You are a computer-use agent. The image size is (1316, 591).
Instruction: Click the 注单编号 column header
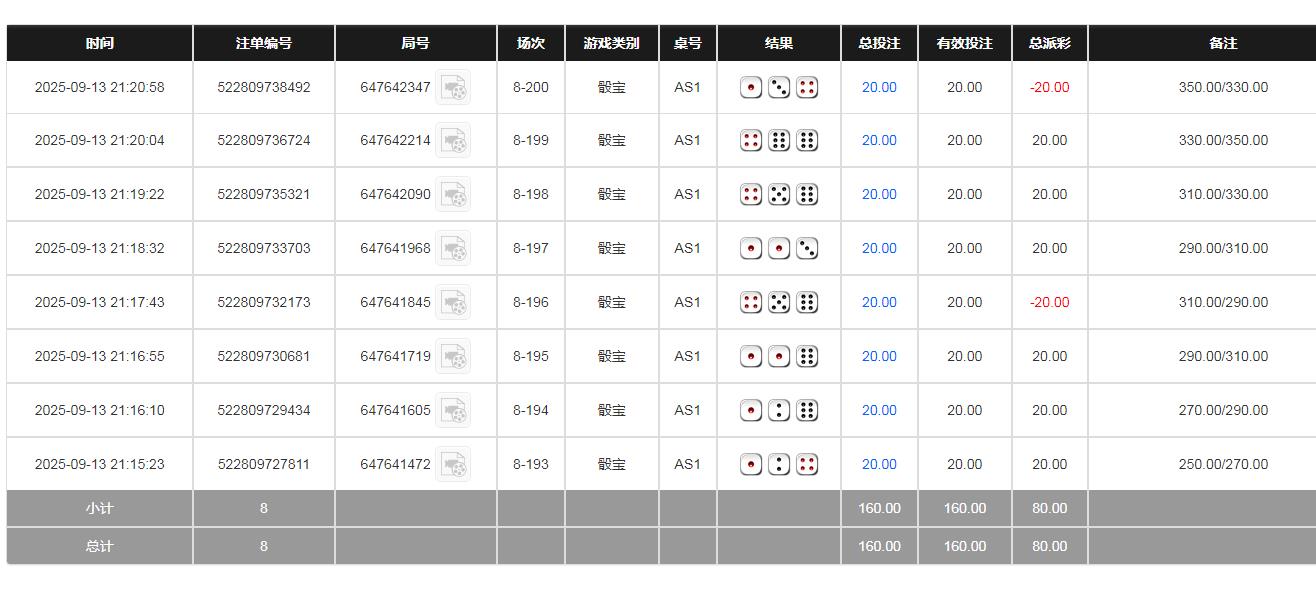pos(264,44)
